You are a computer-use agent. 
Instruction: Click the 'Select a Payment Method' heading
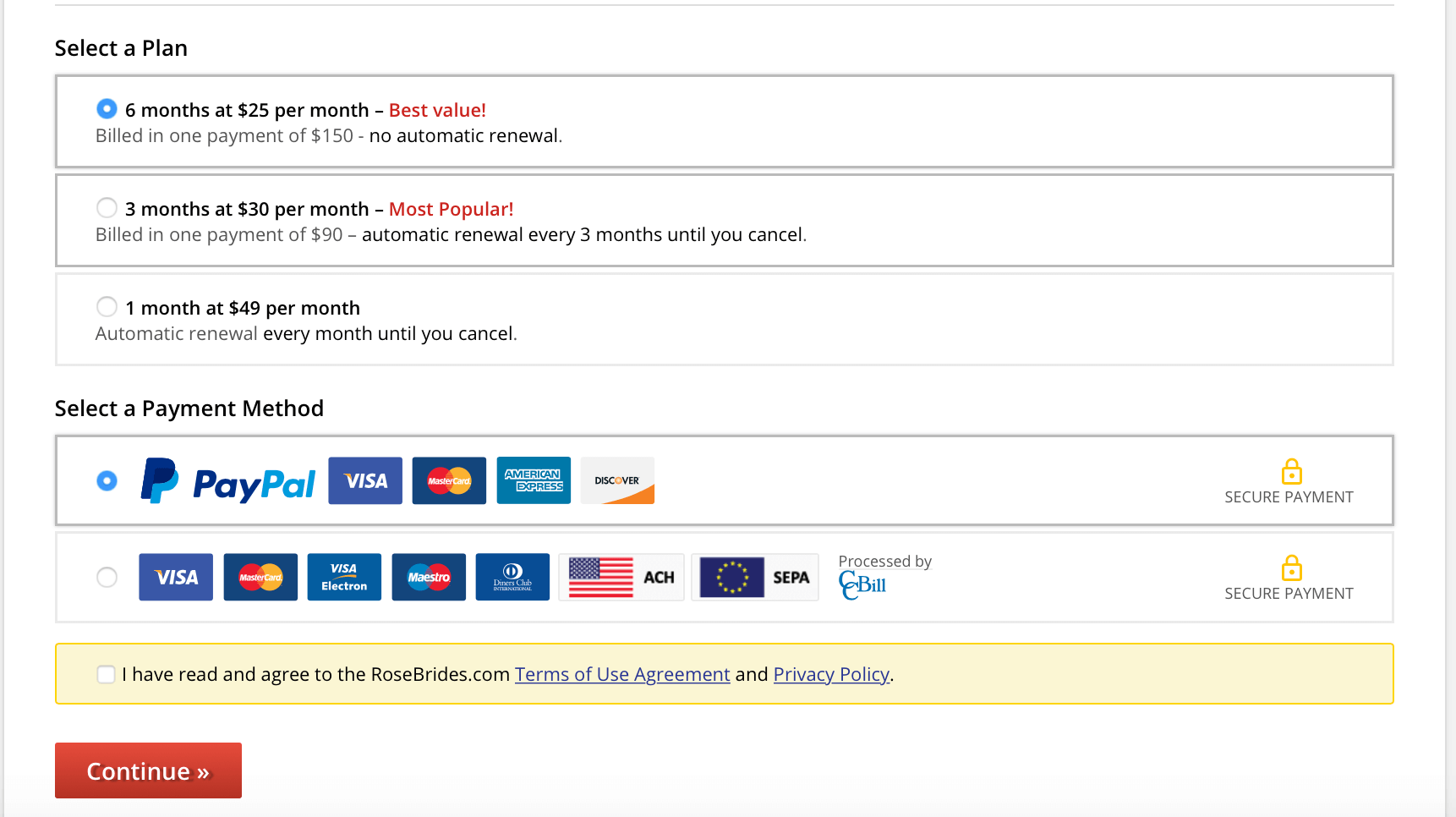click(x=189, y=408)
